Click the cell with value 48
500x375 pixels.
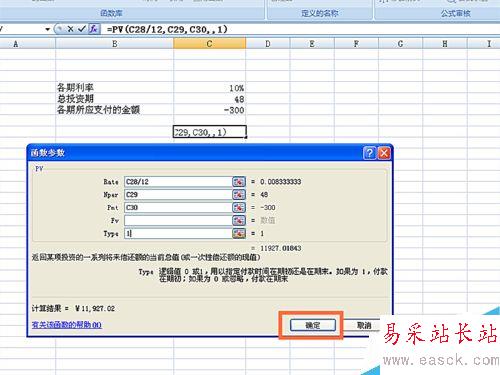tap(209, 99)
